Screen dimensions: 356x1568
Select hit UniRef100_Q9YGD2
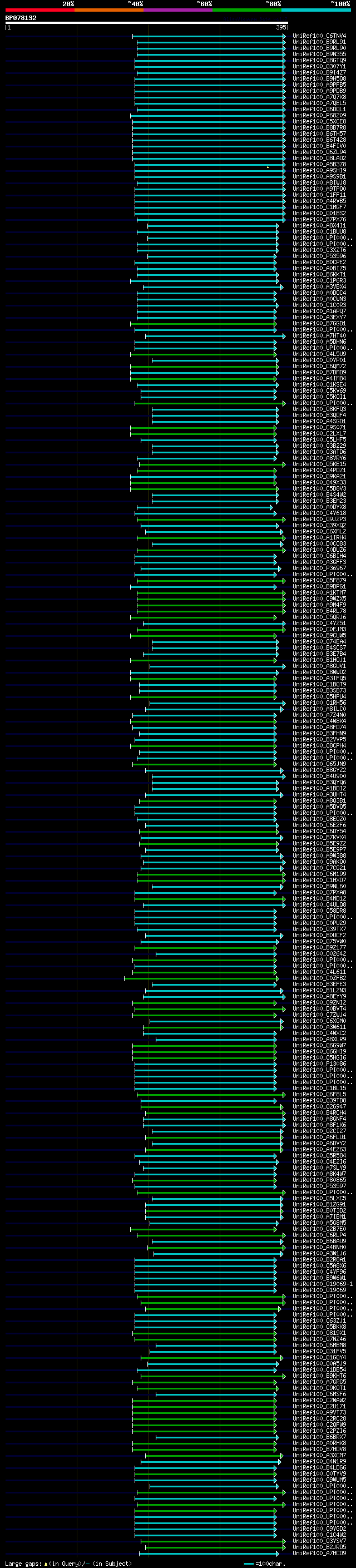click(319, 1529)
